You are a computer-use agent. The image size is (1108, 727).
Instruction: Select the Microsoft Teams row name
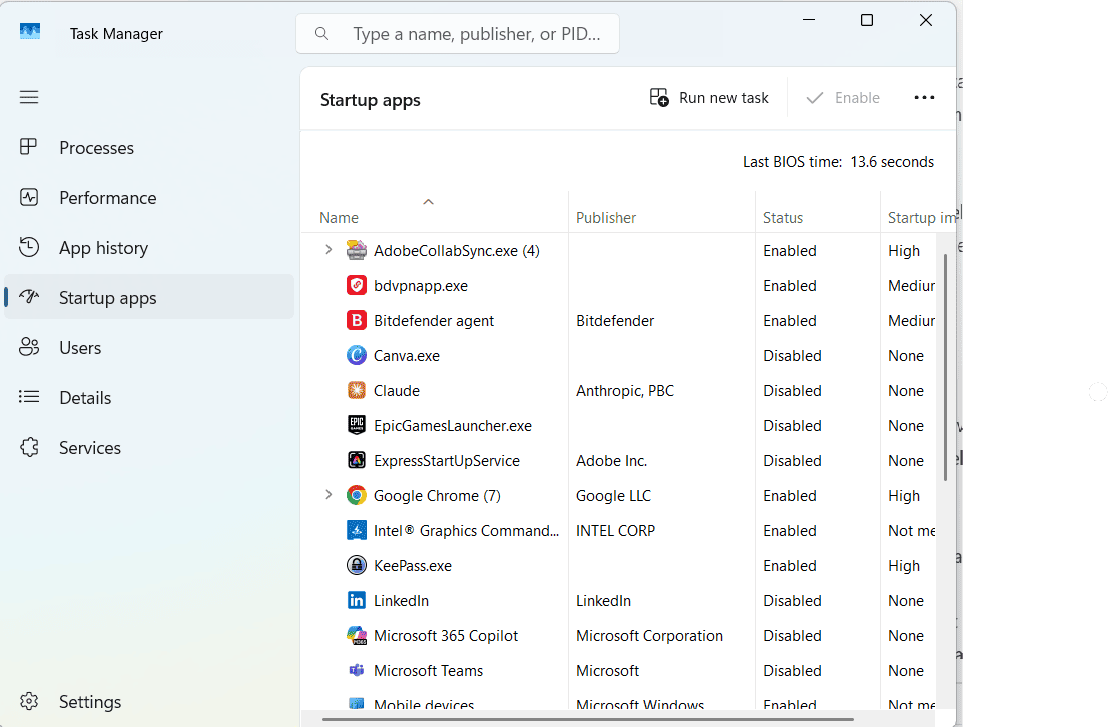(428, 670)
